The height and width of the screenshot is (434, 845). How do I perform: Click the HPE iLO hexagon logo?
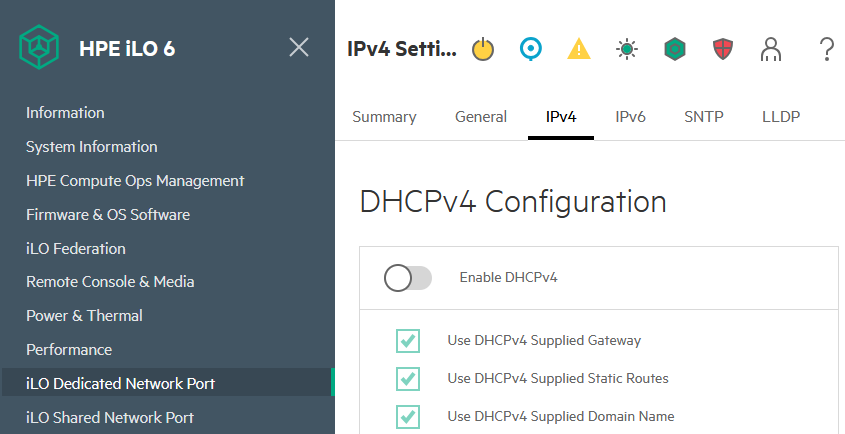pos(39,47)
